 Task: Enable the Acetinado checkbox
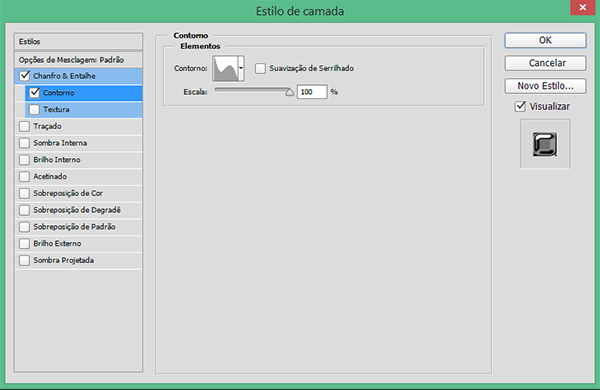point(24,176)
